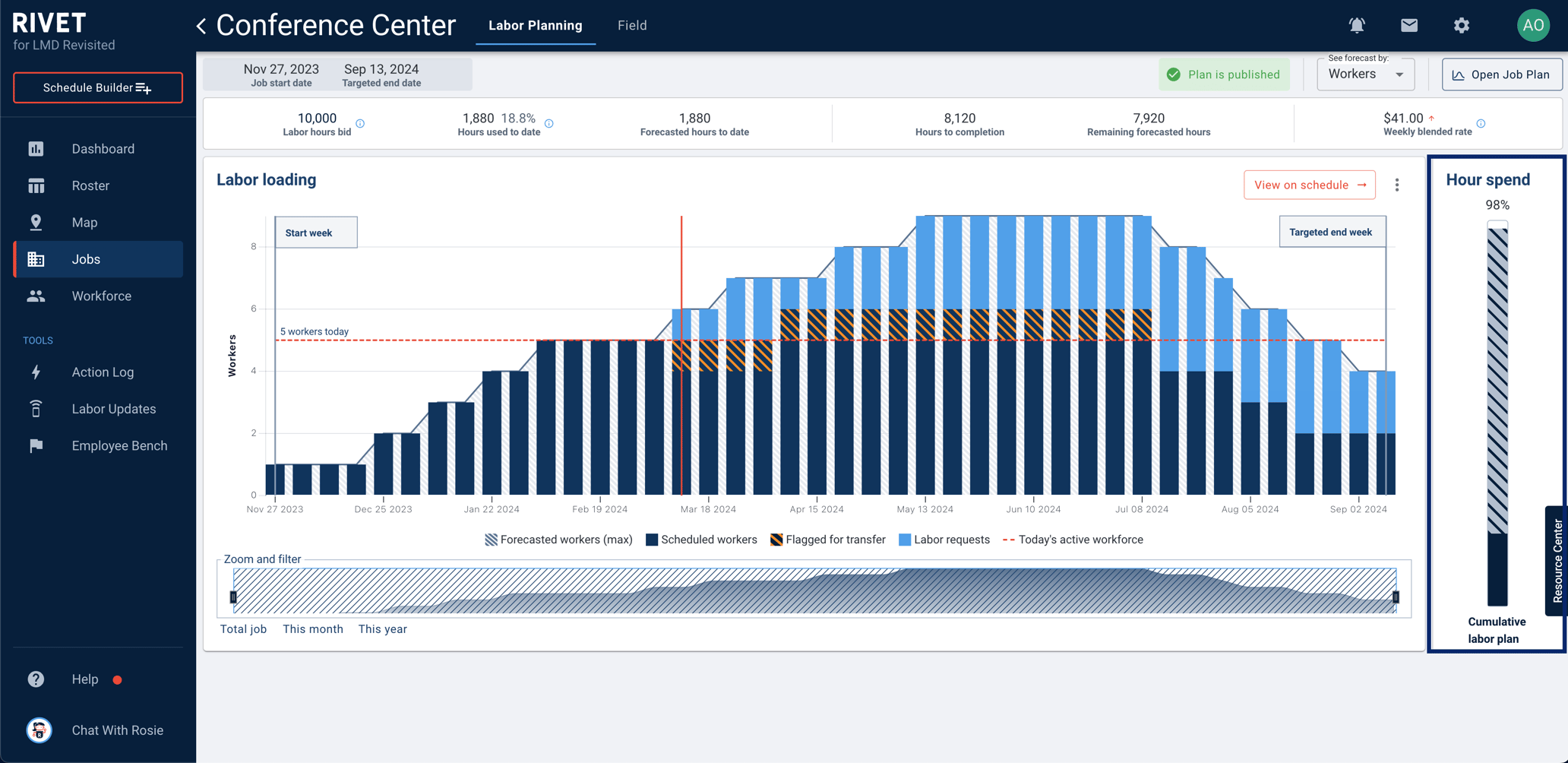Click the left zoom range slider handle
The image size is (1568, 763).
click(233, 597)
